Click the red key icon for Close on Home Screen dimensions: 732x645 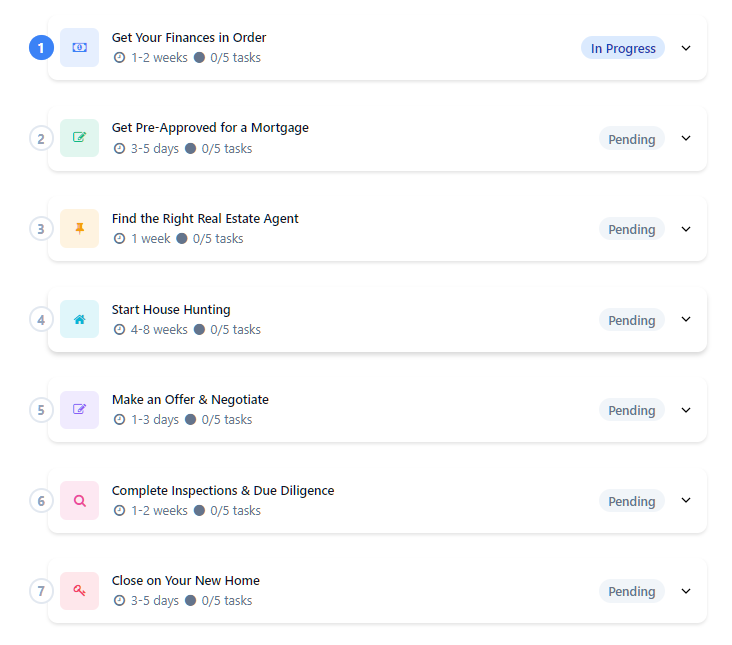pos(79,590)
